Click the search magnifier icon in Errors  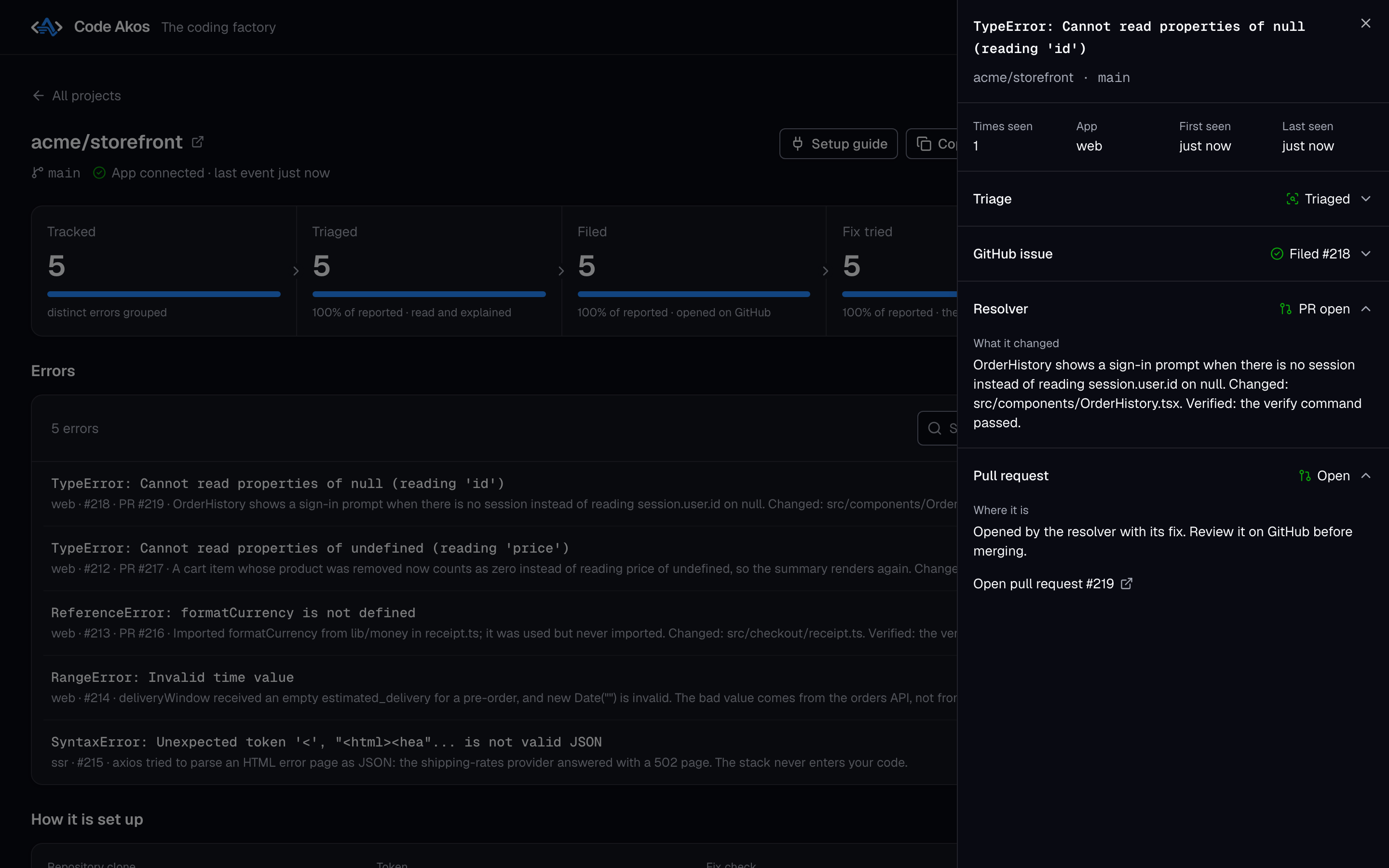point(934,428)
